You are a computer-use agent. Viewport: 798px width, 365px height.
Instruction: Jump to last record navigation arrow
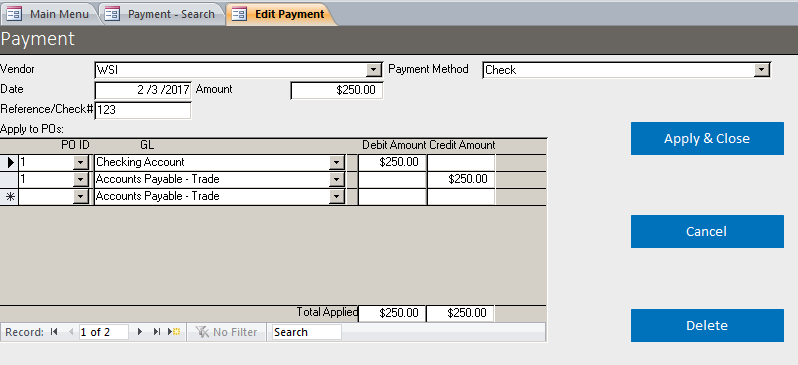tap(157, 332)
